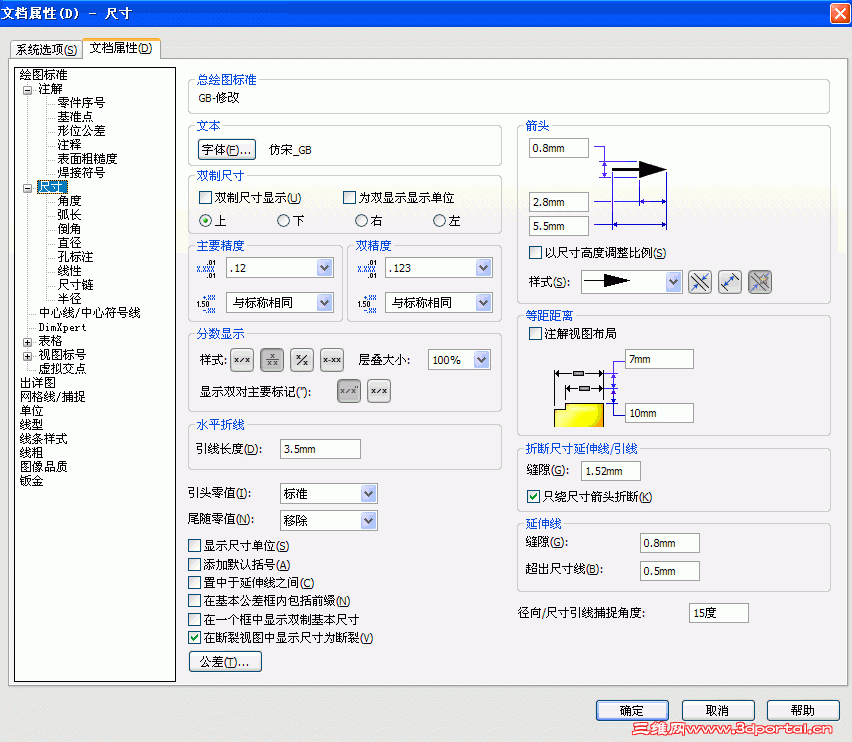Click the 公差 tolerance button
The width and height of the screenshot is (852, 742).
pyautogui.click(x=225, y=662)
